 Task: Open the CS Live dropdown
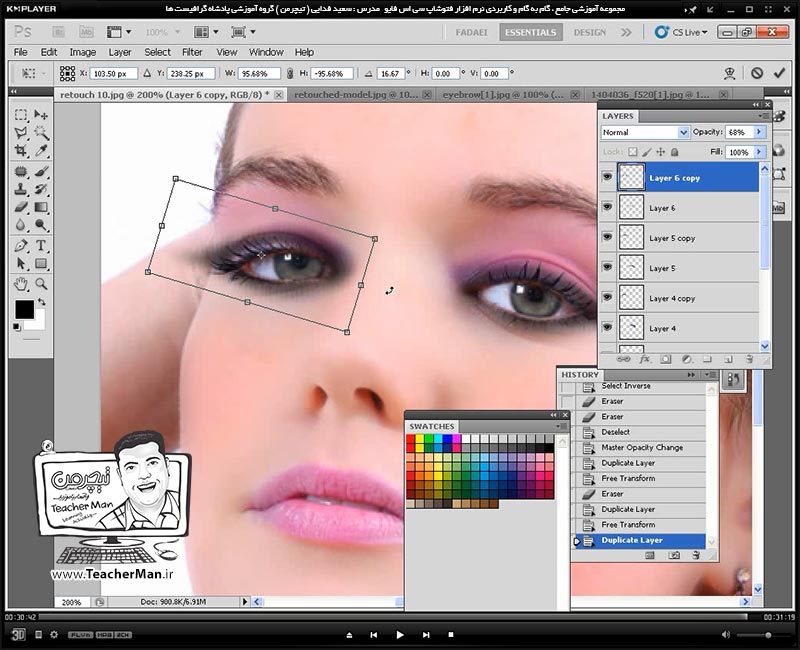pos(682,32)
